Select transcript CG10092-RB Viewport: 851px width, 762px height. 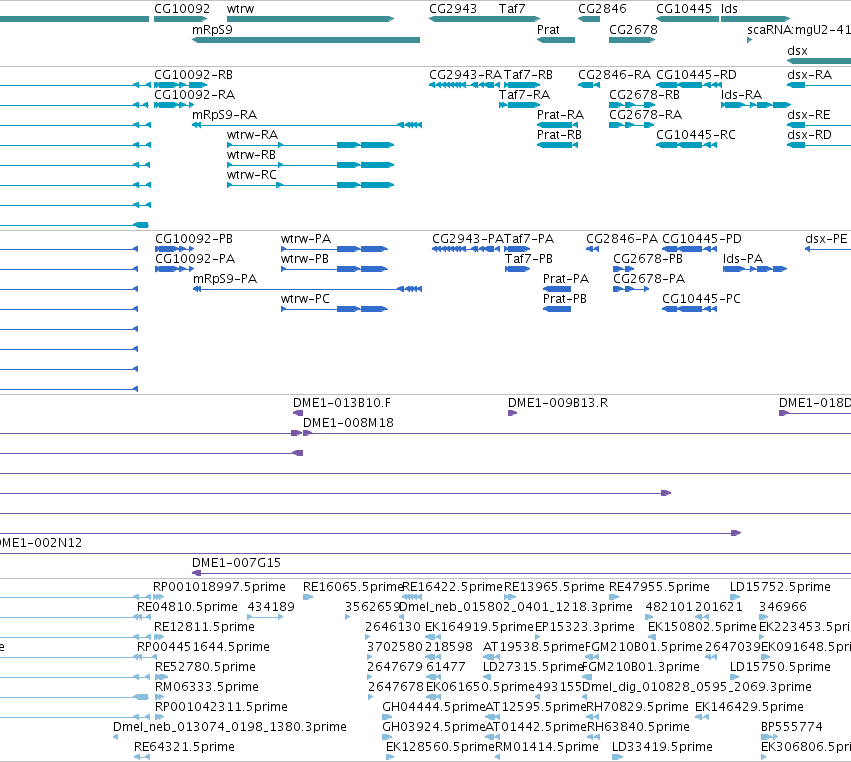tap(180, 85)
